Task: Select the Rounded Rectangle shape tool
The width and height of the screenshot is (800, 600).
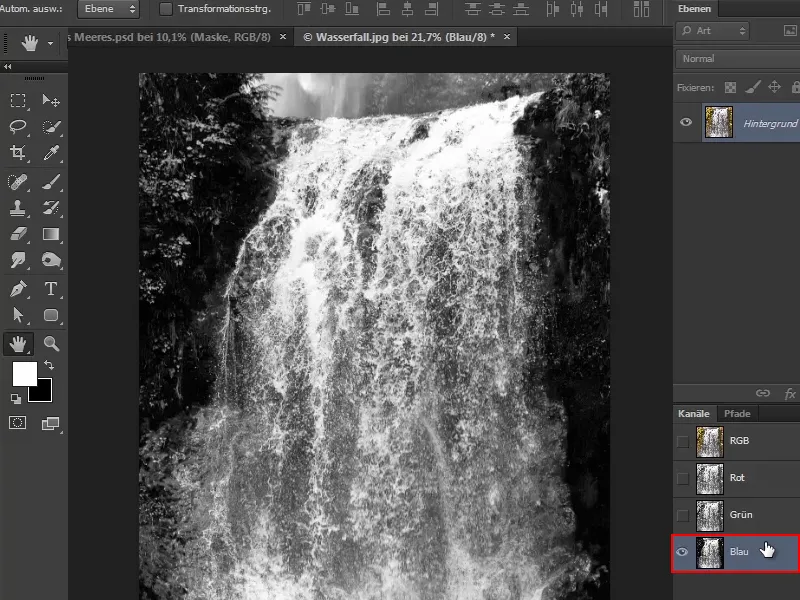Action: (51, 315)
